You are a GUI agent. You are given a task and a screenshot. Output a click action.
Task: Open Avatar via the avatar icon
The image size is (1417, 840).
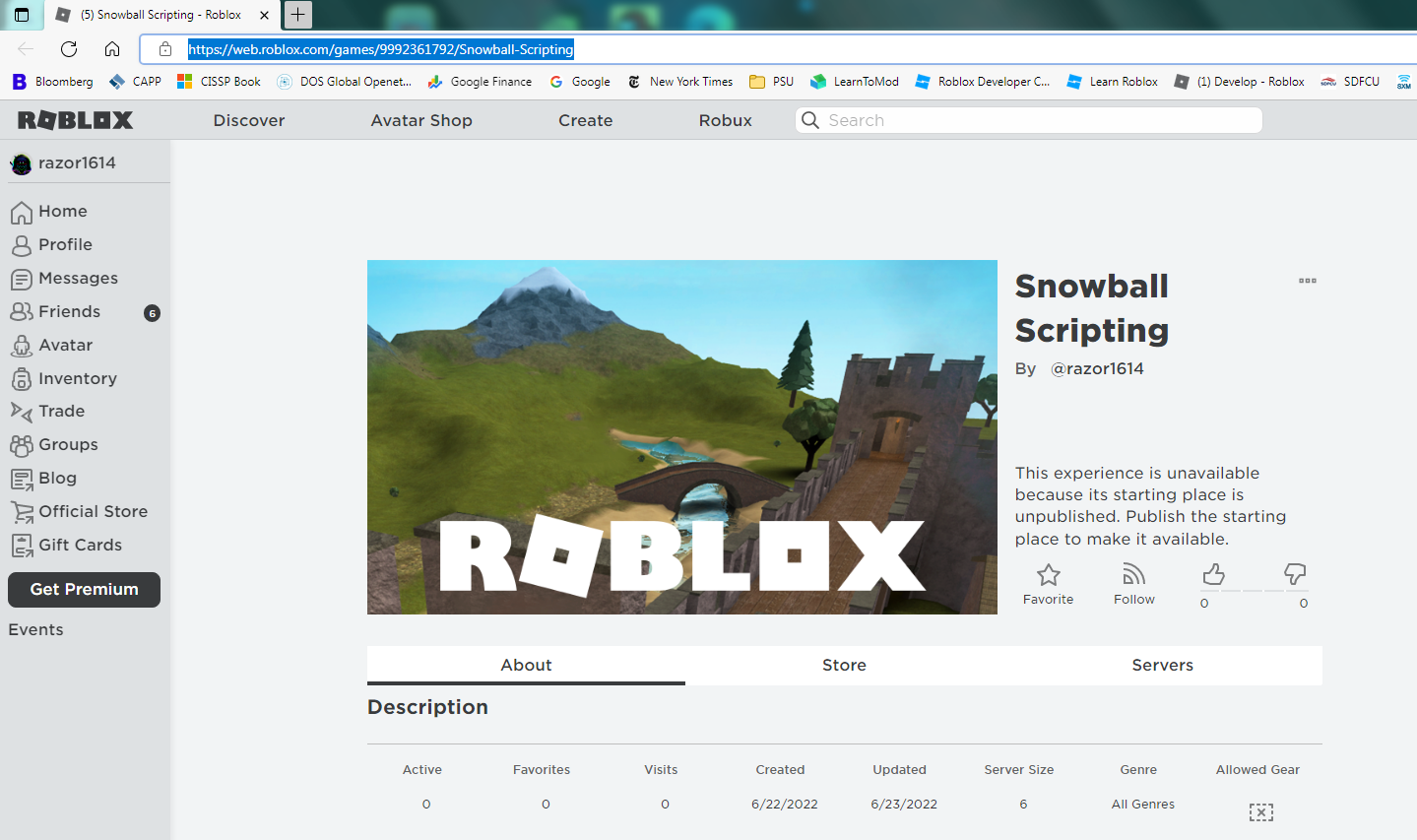[x=21, y=346]
